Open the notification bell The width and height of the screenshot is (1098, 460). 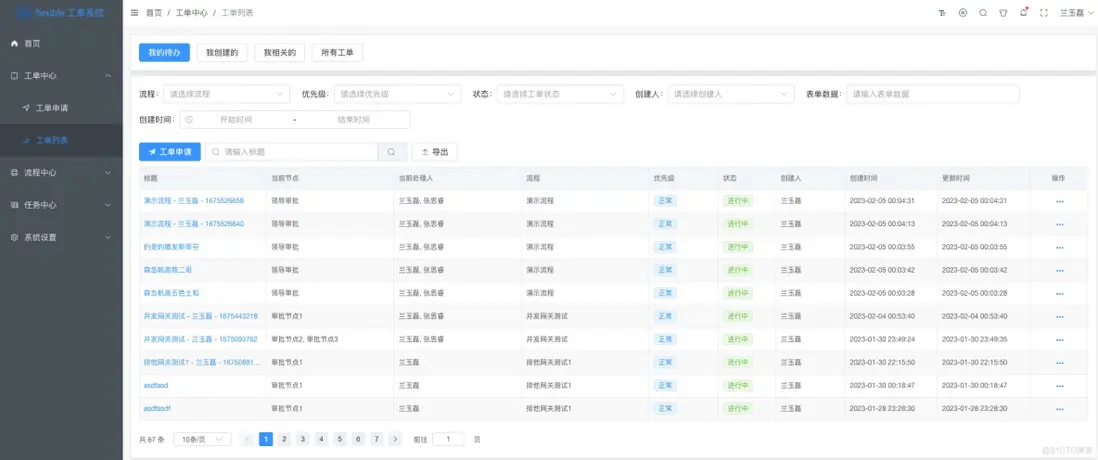pyautogui.click(x=1023, y=13)
